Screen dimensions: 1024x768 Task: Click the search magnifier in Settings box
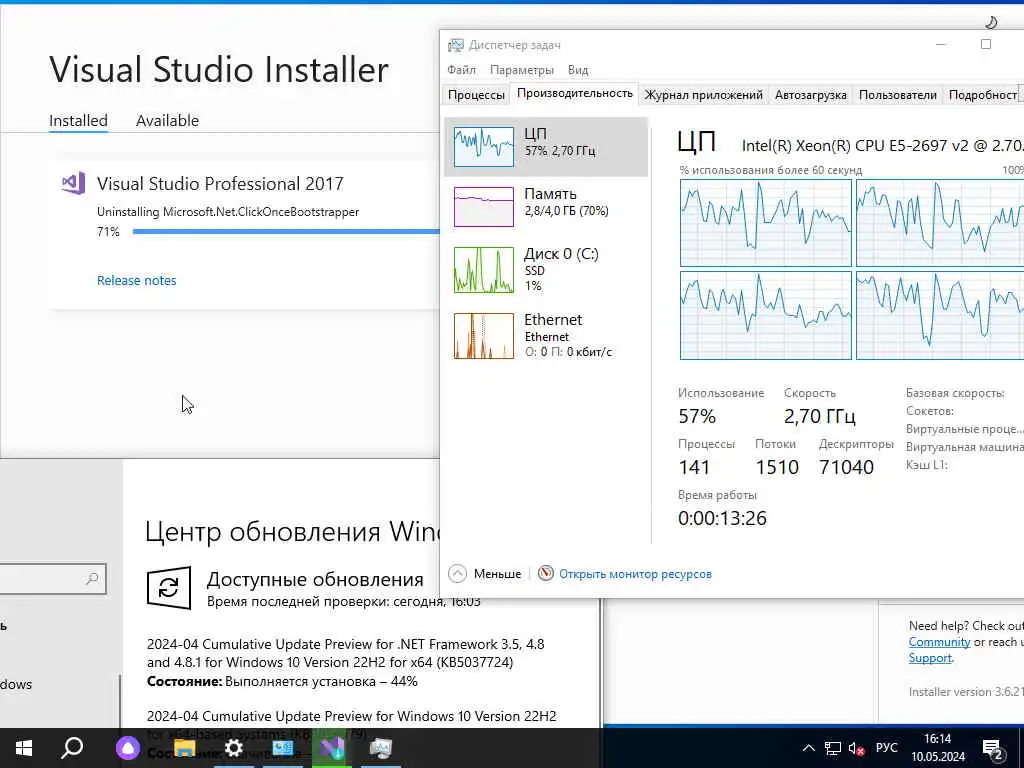tap(92, 579)
